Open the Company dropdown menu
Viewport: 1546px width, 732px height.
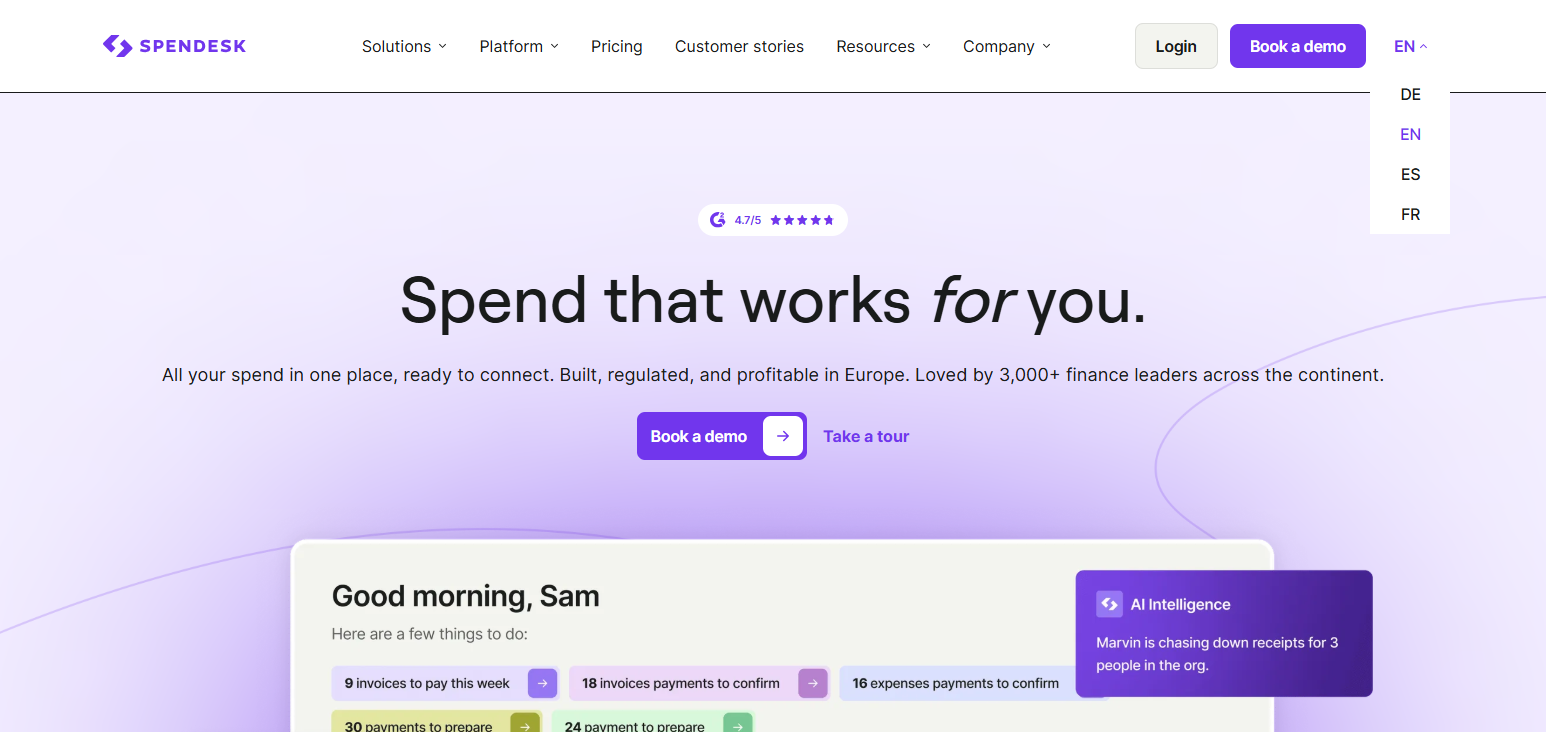(1007, 46)
